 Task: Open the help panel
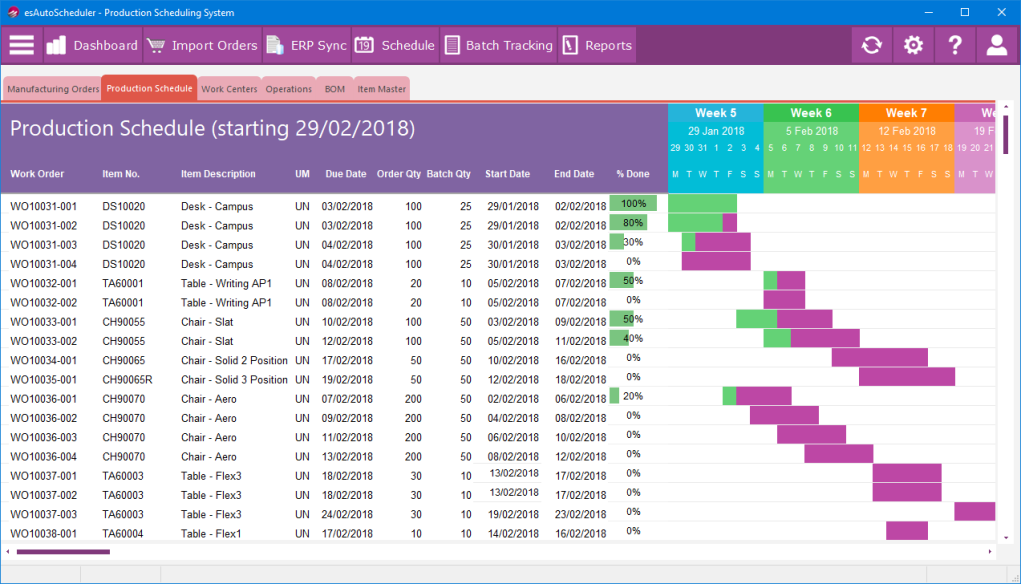point(953,45)
